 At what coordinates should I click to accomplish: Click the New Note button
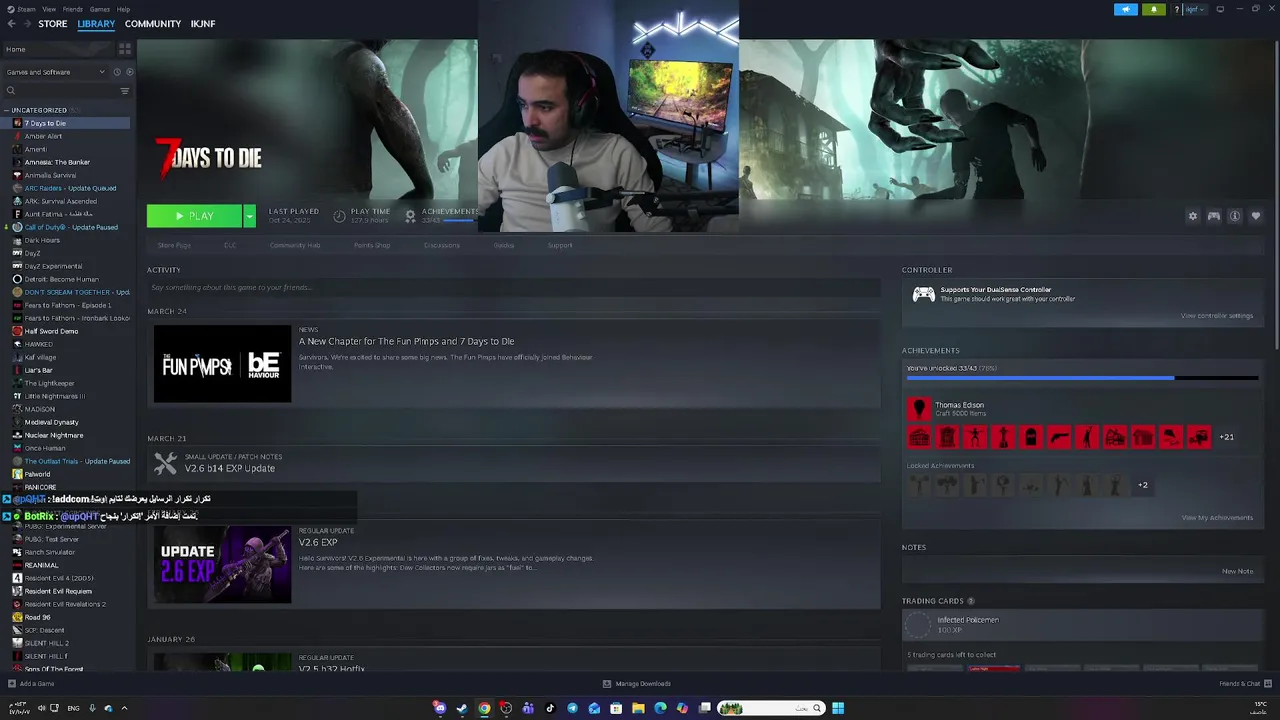click(x=1237, y=571)
